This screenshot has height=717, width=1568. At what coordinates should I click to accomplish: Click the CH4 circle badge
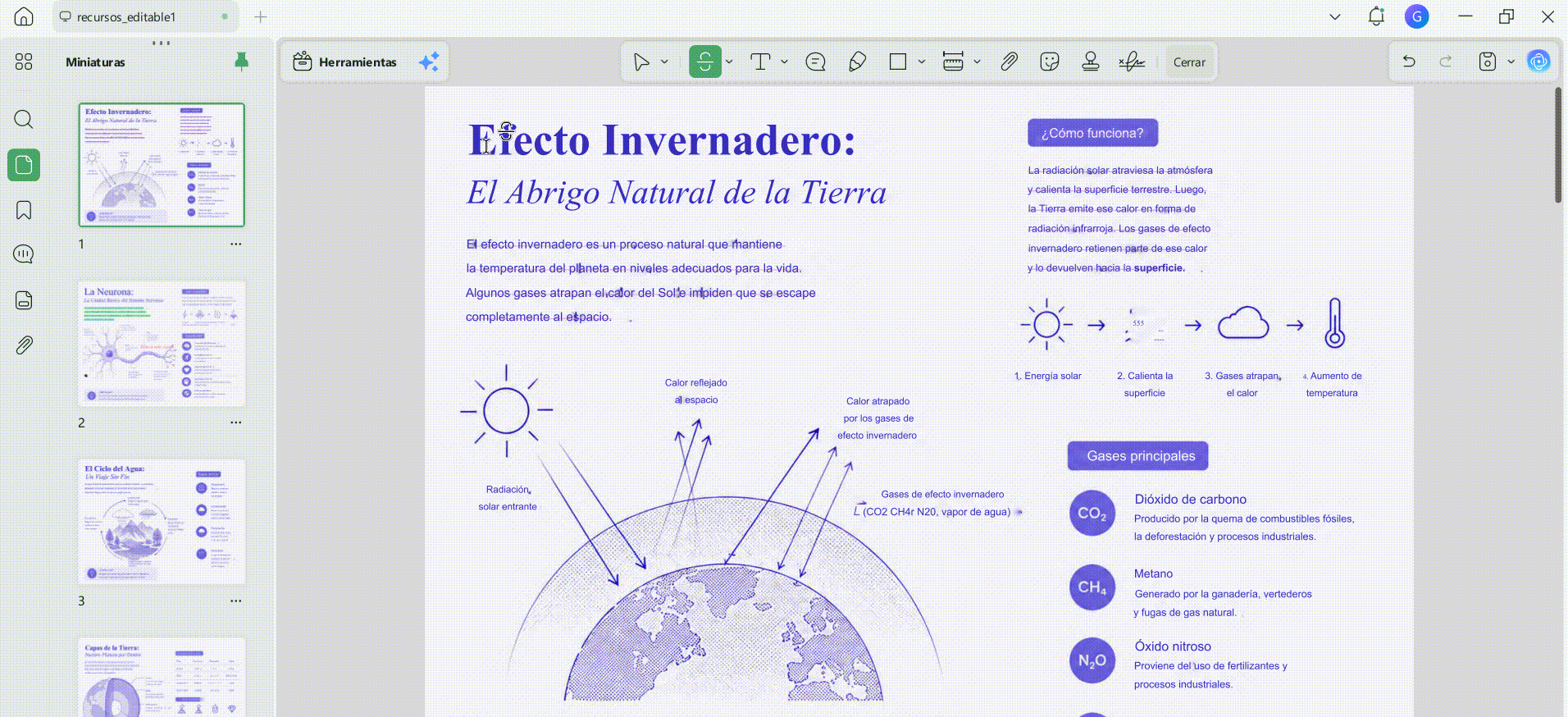[x=1092, y=587]
